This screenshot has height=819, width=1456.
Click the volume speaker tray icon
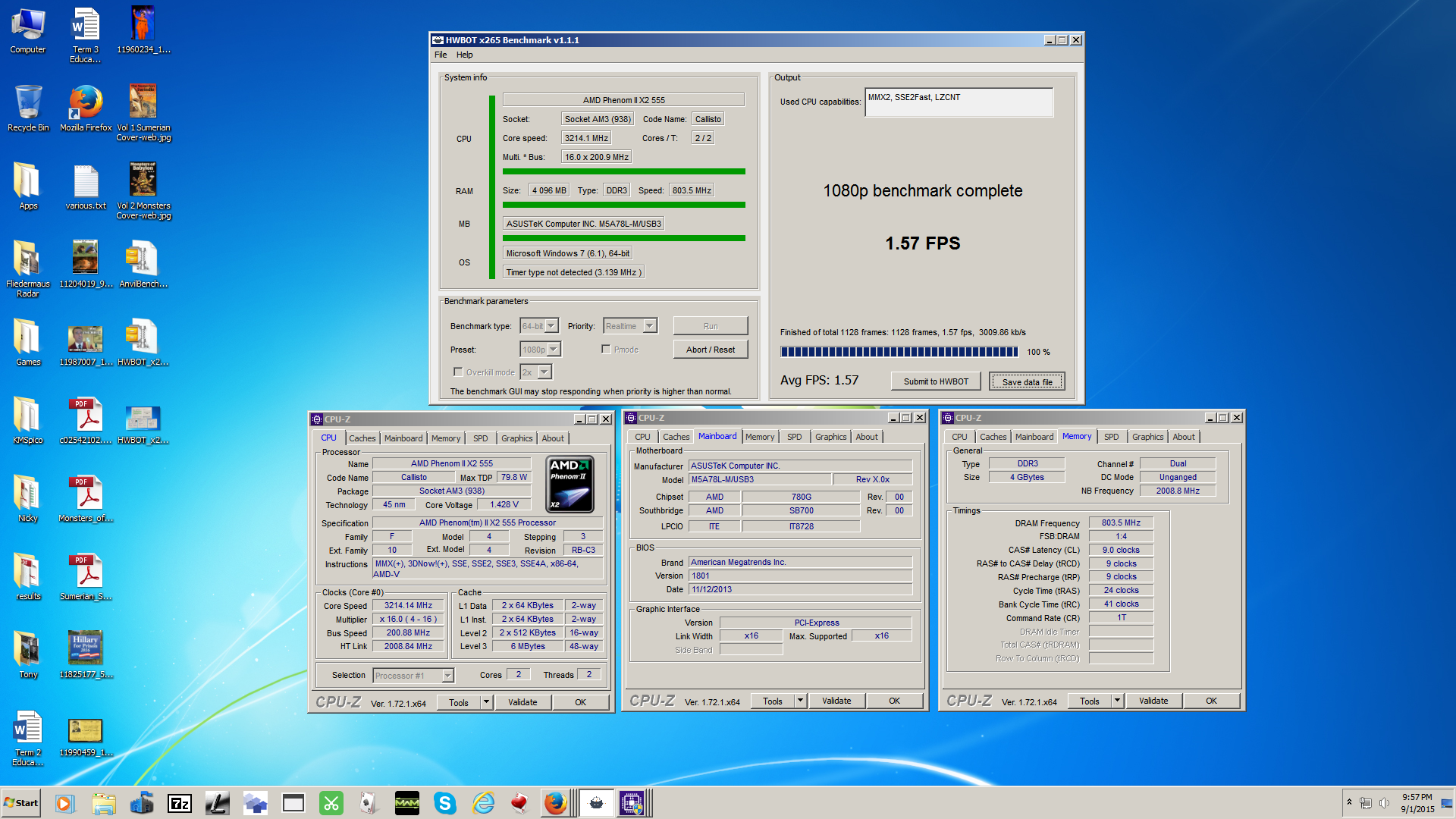coord(1384,803)
